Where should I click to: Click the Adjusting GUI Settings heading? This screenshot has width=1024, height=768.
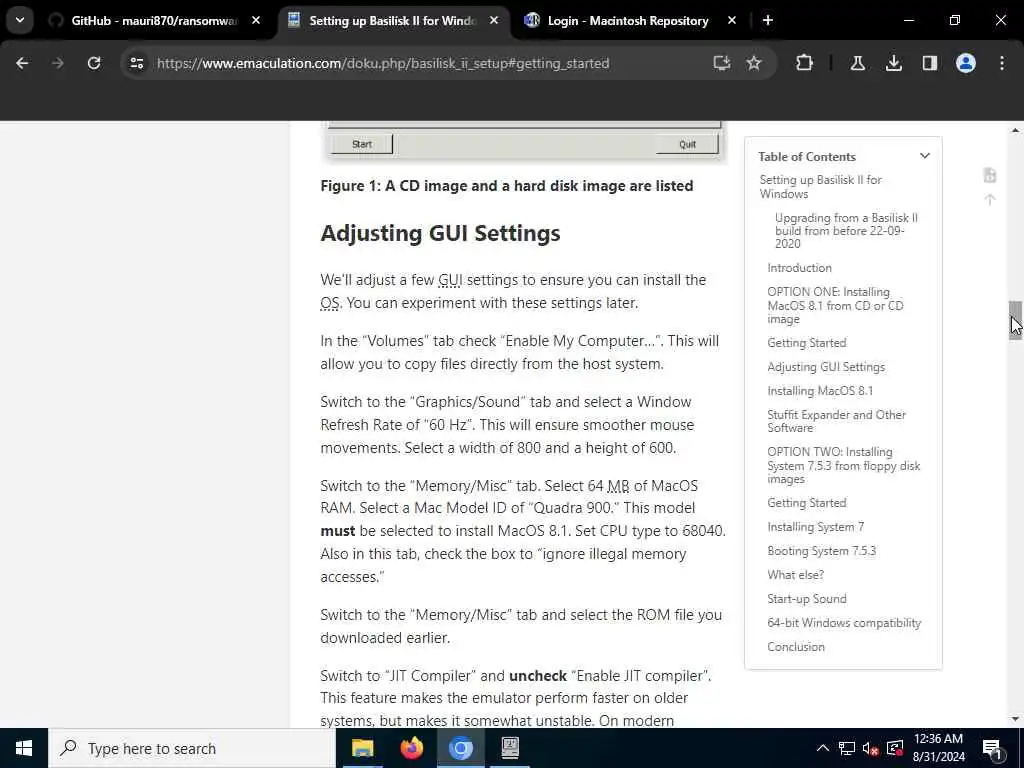(x=440, y=233)
